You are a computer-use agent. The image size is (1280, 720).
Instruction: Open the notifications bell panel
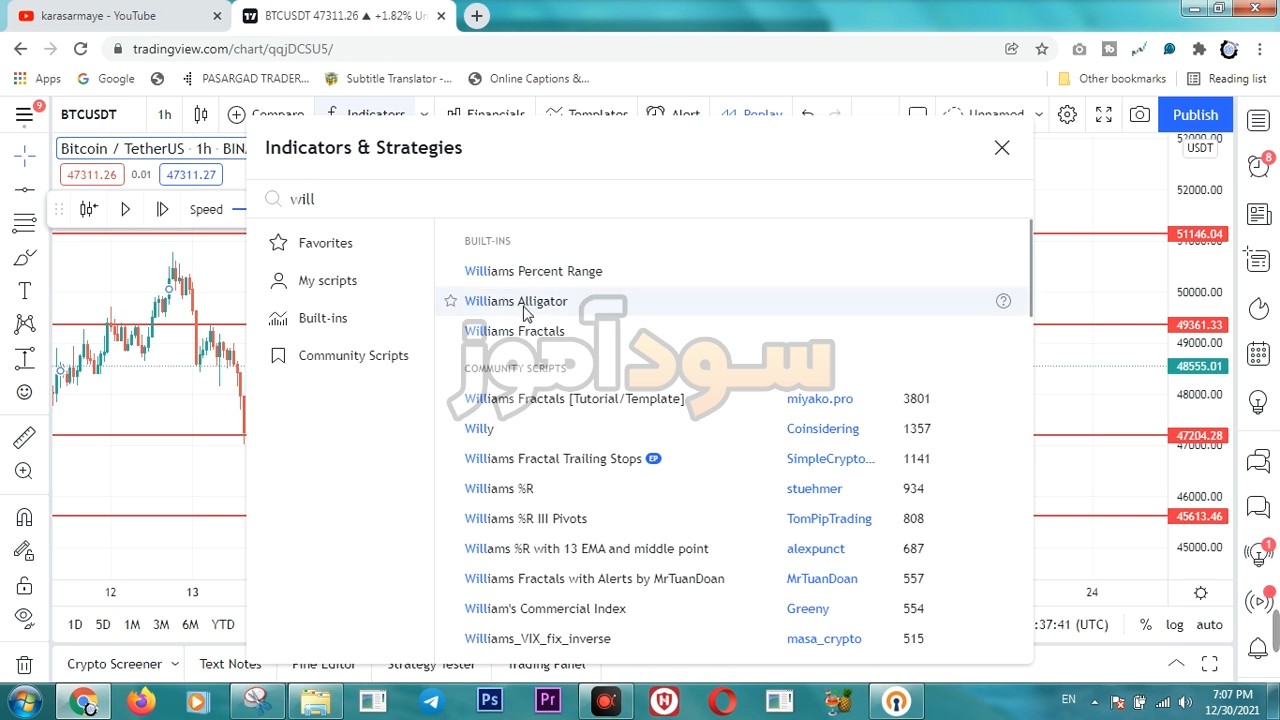1258,649
